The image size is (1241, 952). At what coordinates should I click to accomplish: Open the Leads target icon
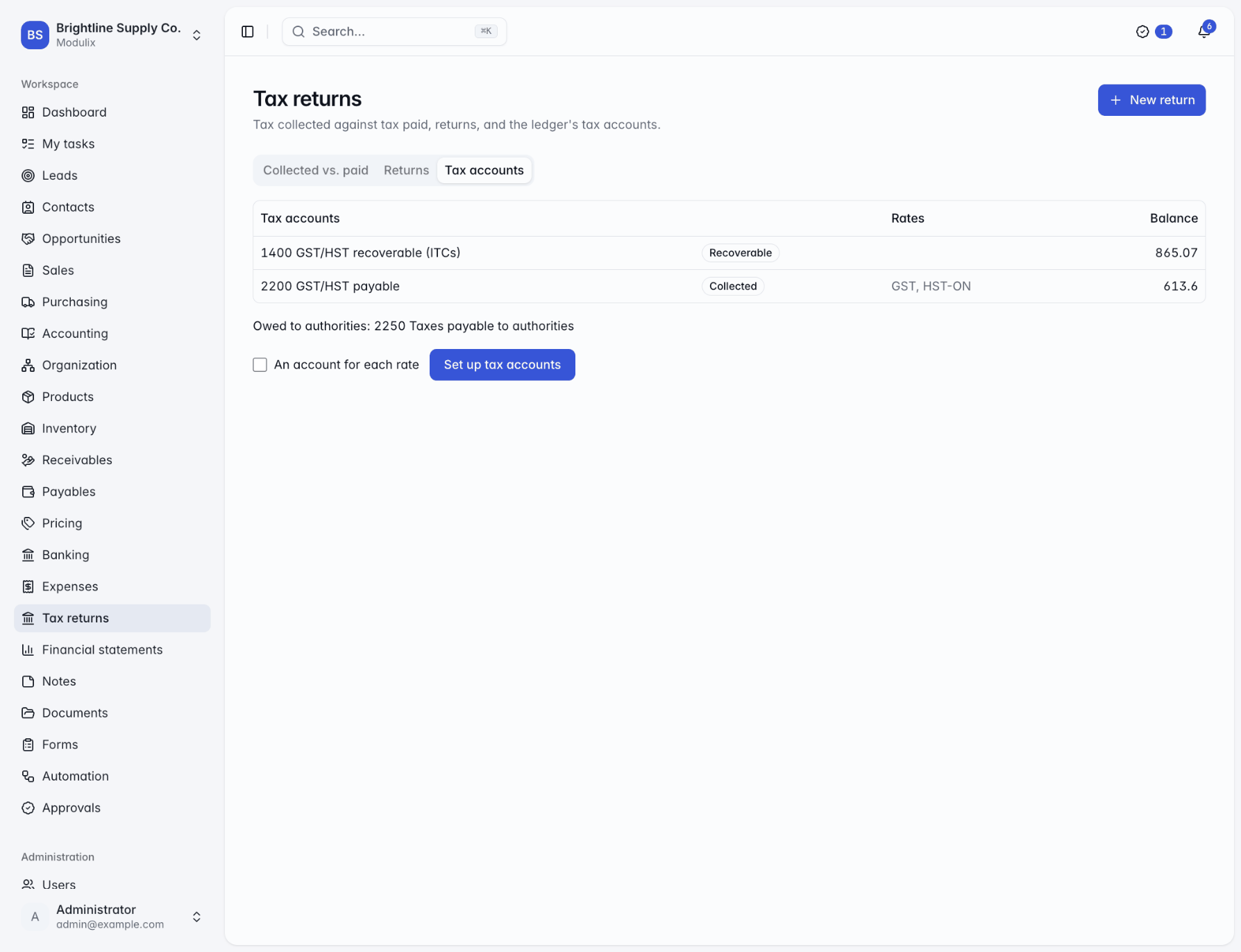pos(28,176)
